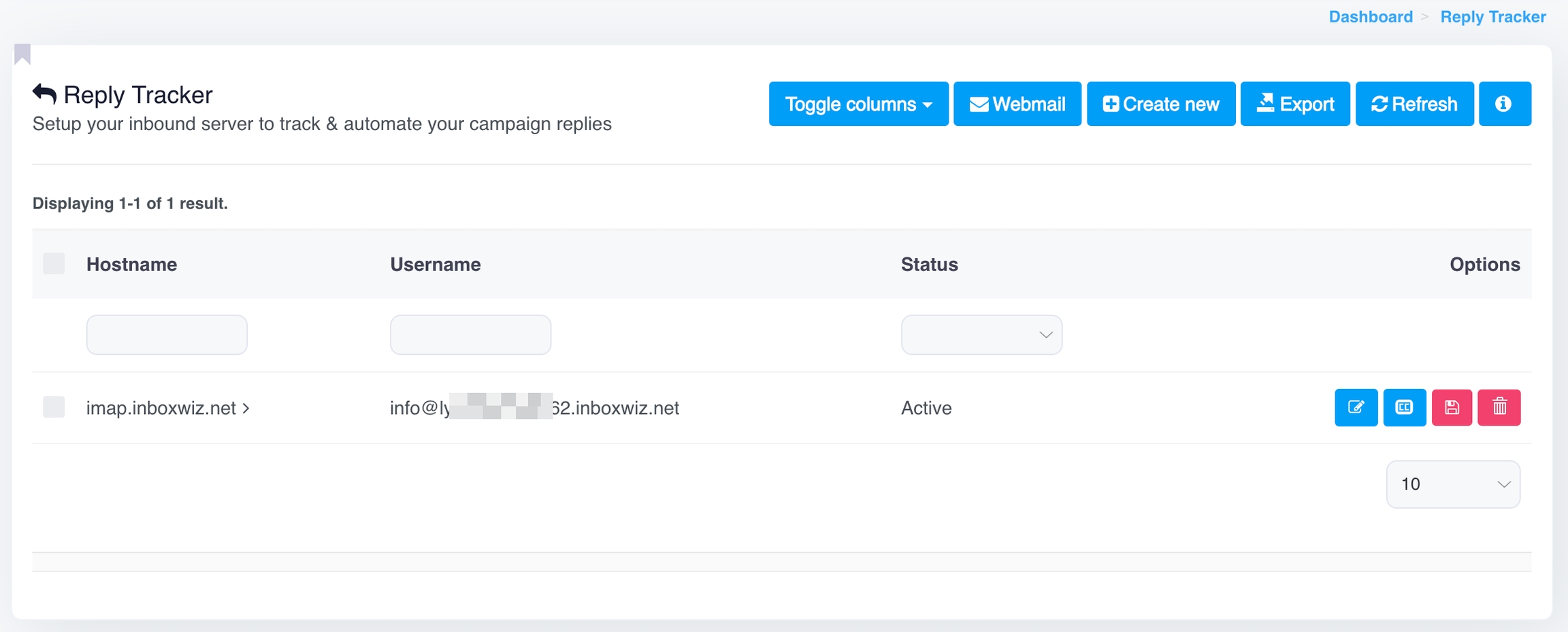Viewport: 1568px width, 632px height.
Task: Open the Status filter dropdown
Action: (x=981, y=334)
